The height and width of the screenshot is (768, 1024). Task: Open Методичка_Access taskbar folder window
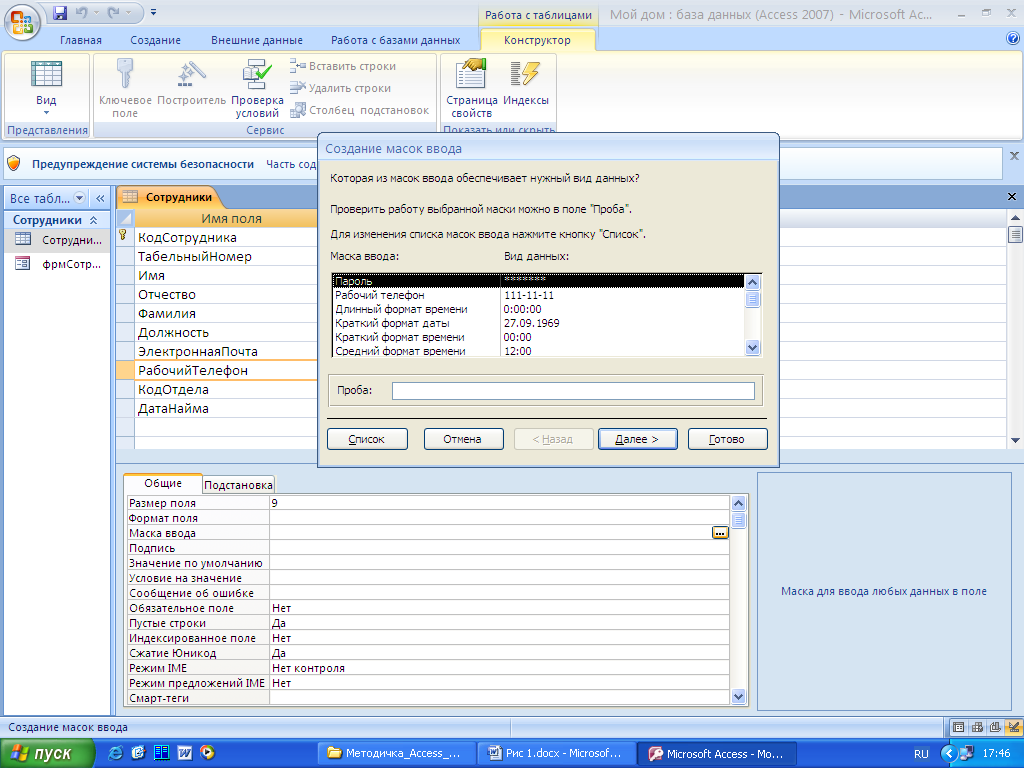pyautogui.click(x=396, y=753)
